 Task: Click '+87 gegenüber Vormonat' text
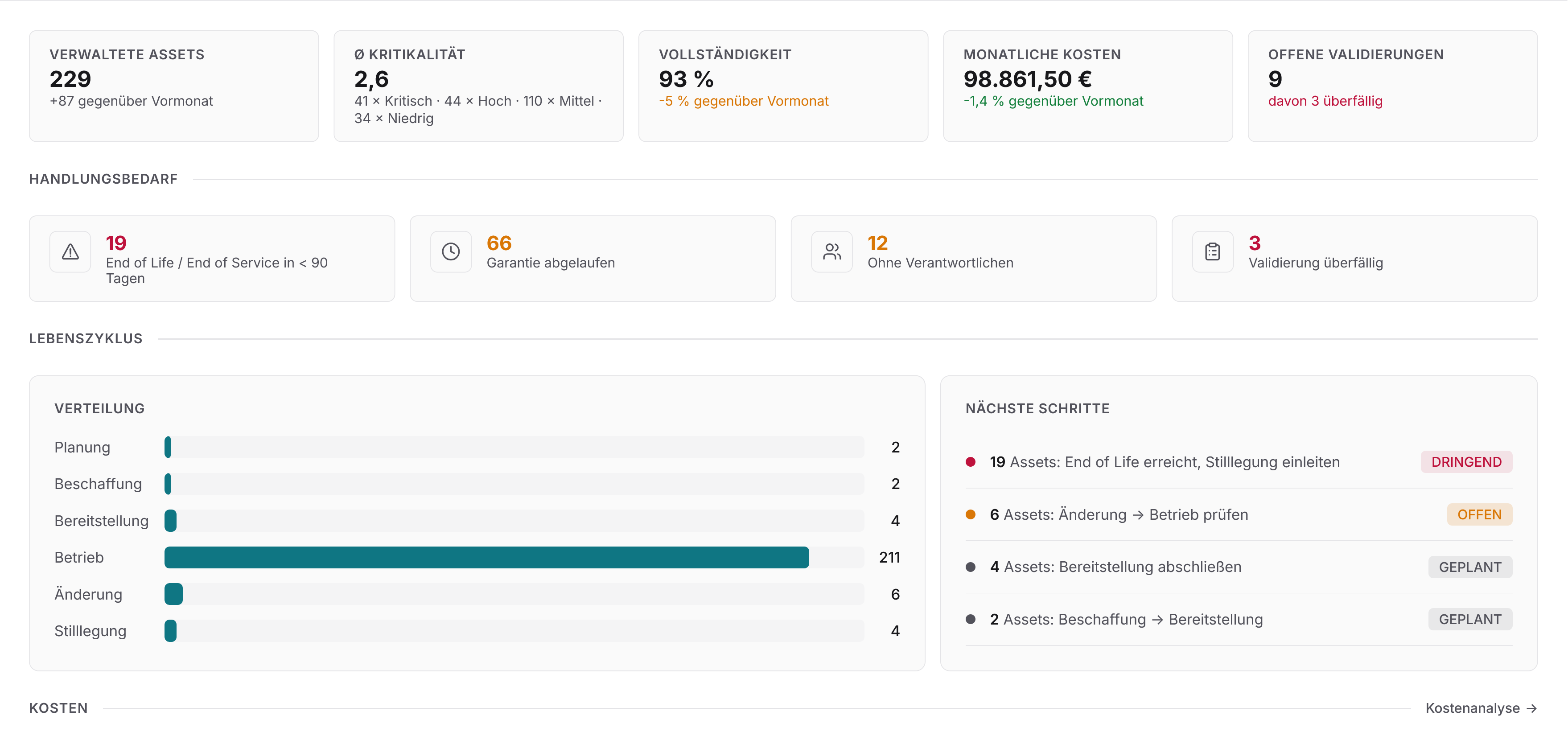pyautogui.click(x=132, y=101)
